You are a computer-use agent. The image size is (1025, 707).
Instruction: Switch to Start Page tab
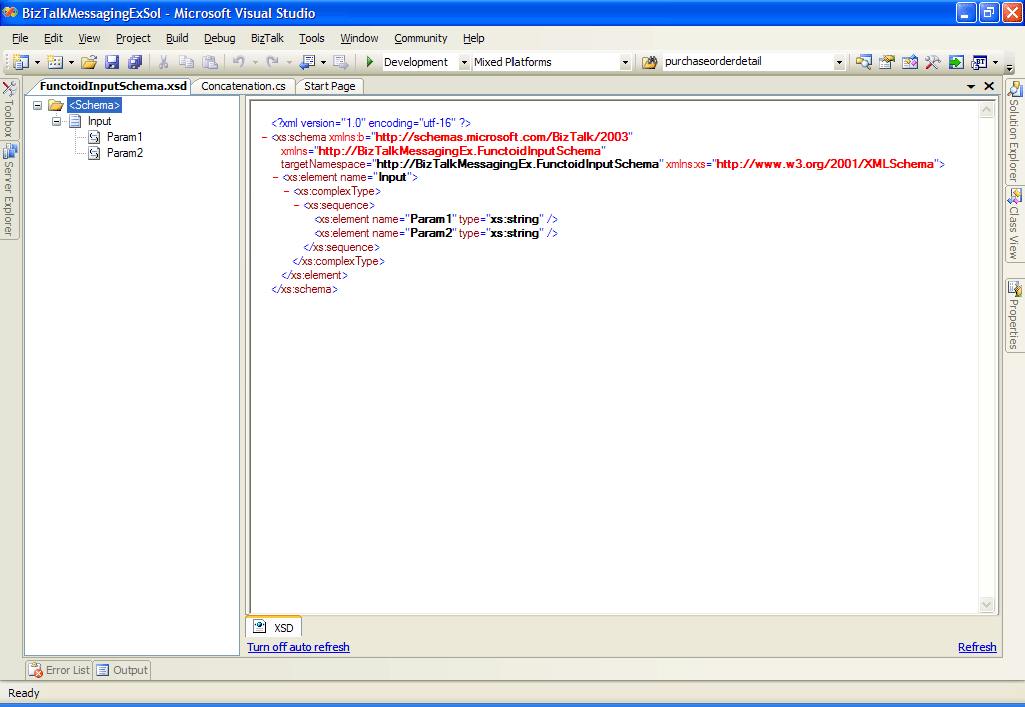(329, 86)
